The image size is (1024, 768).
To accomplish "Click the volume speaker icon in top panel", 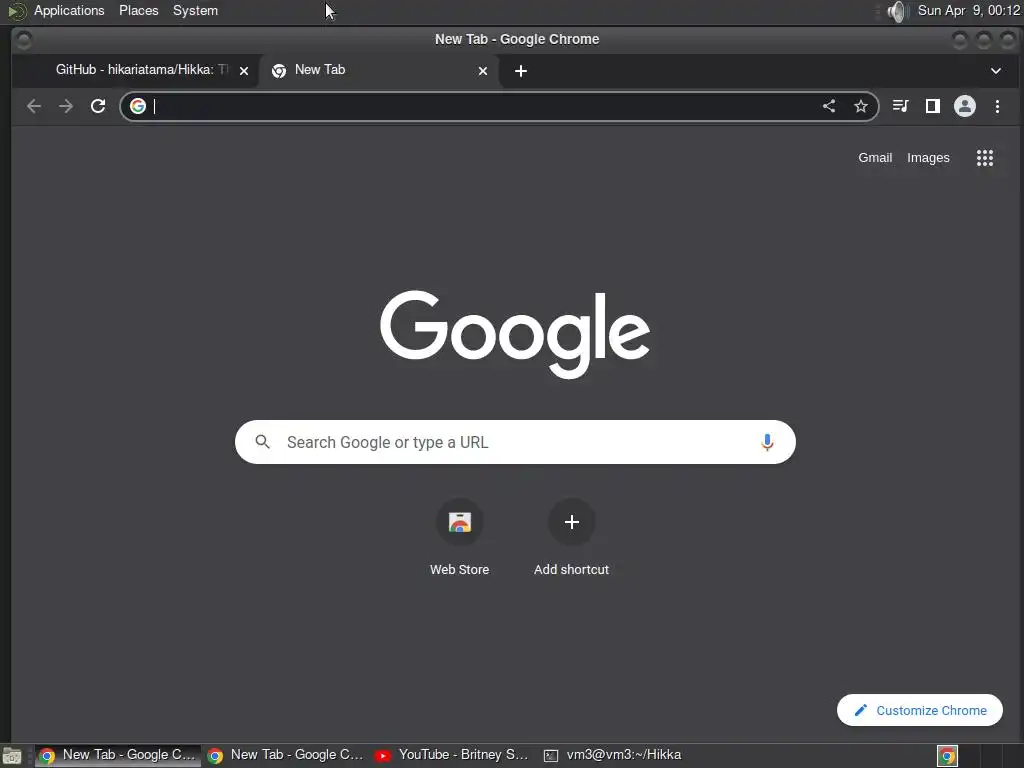I will (x=898, y=11).
